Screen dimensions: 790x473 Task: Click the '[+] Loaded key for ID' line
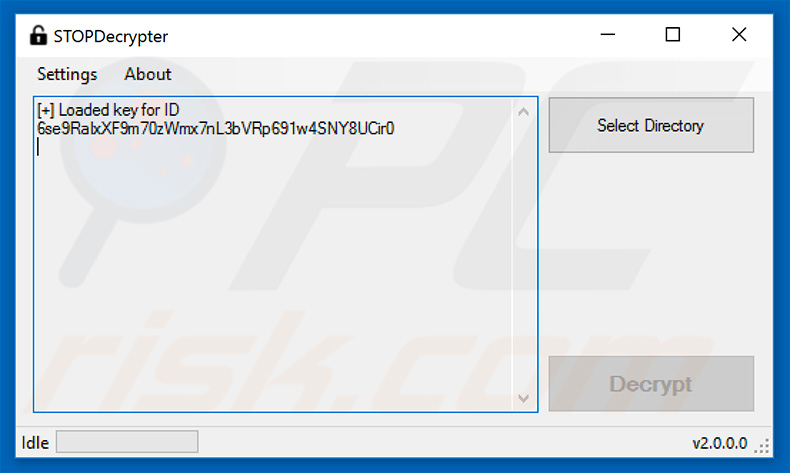[108, 110]
